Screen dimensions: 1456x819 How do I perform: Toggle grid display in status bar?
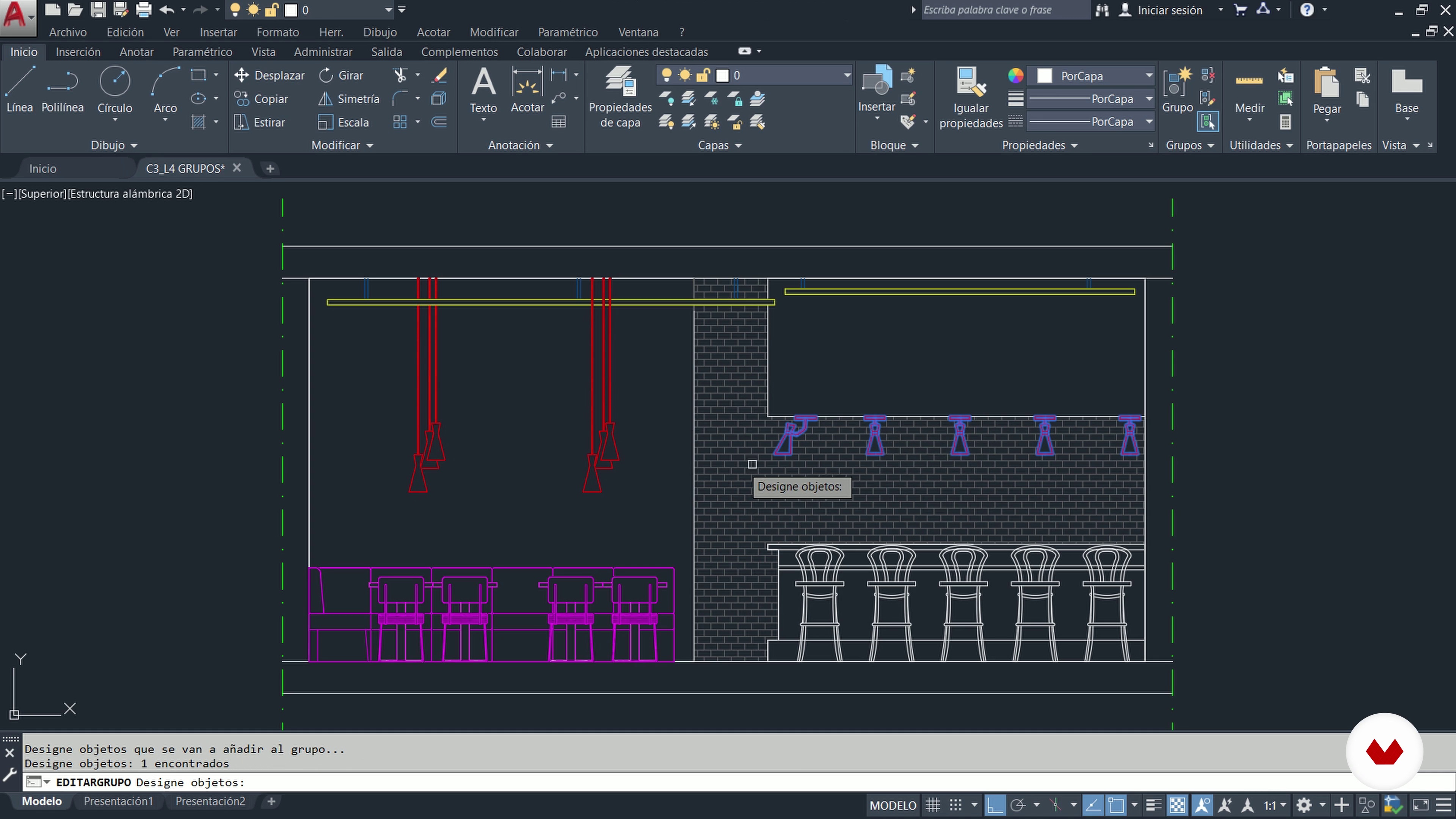933,805
